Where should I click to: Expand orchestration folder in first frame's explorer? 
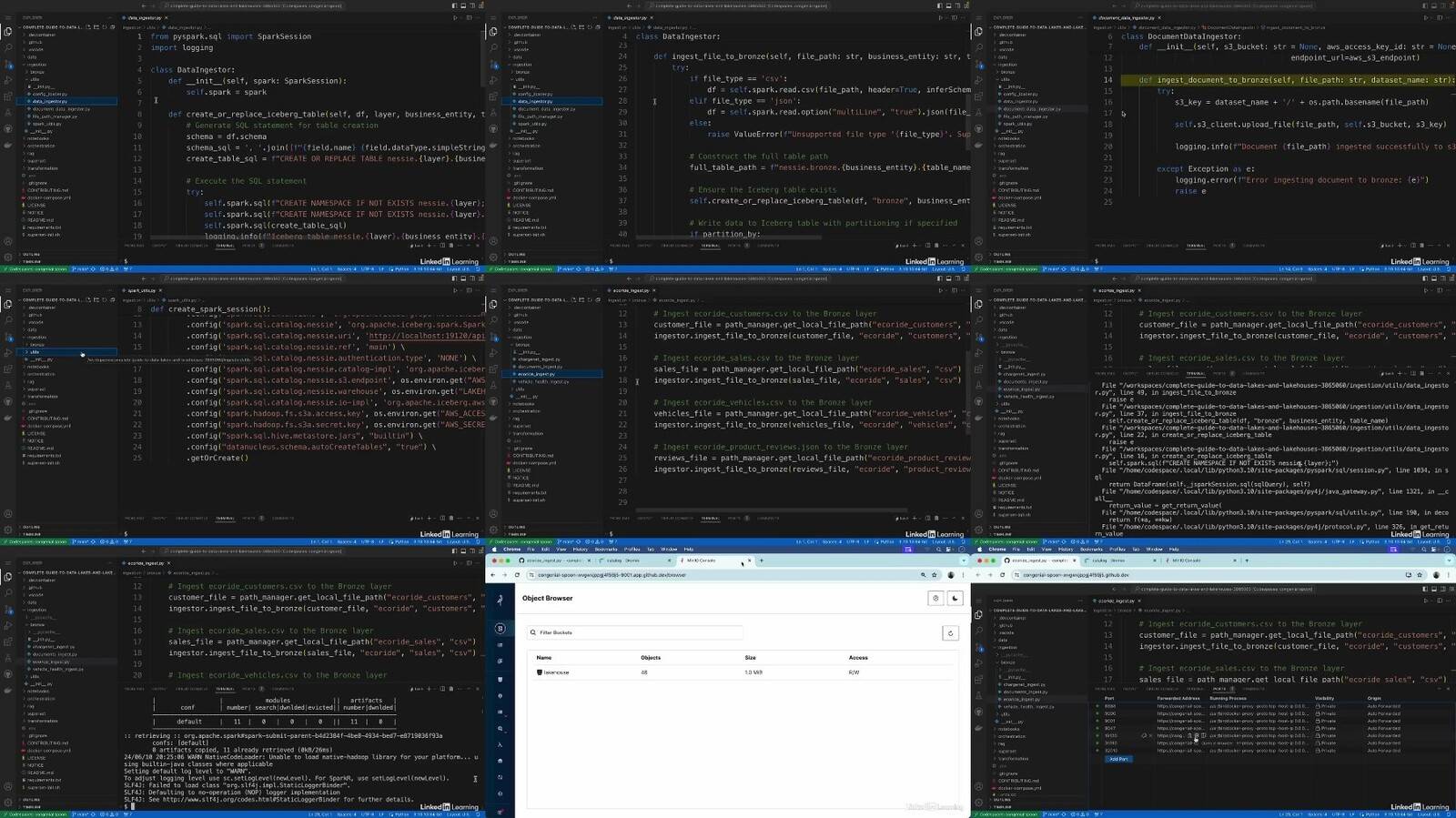point(41,146)
